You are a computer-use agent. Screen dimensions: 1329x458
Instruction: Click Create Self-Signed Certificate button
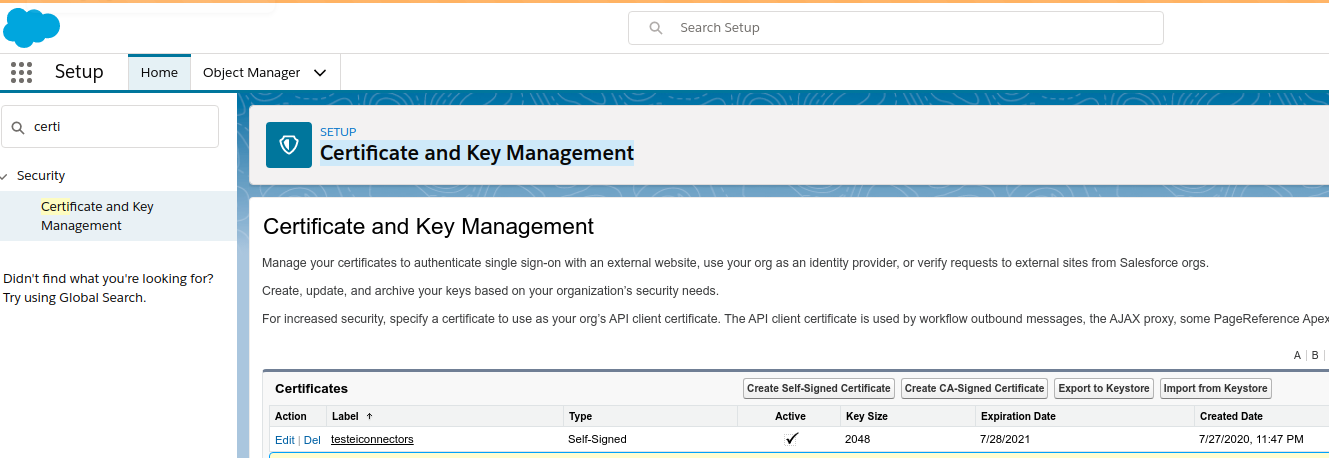click(x=818, y=388)
